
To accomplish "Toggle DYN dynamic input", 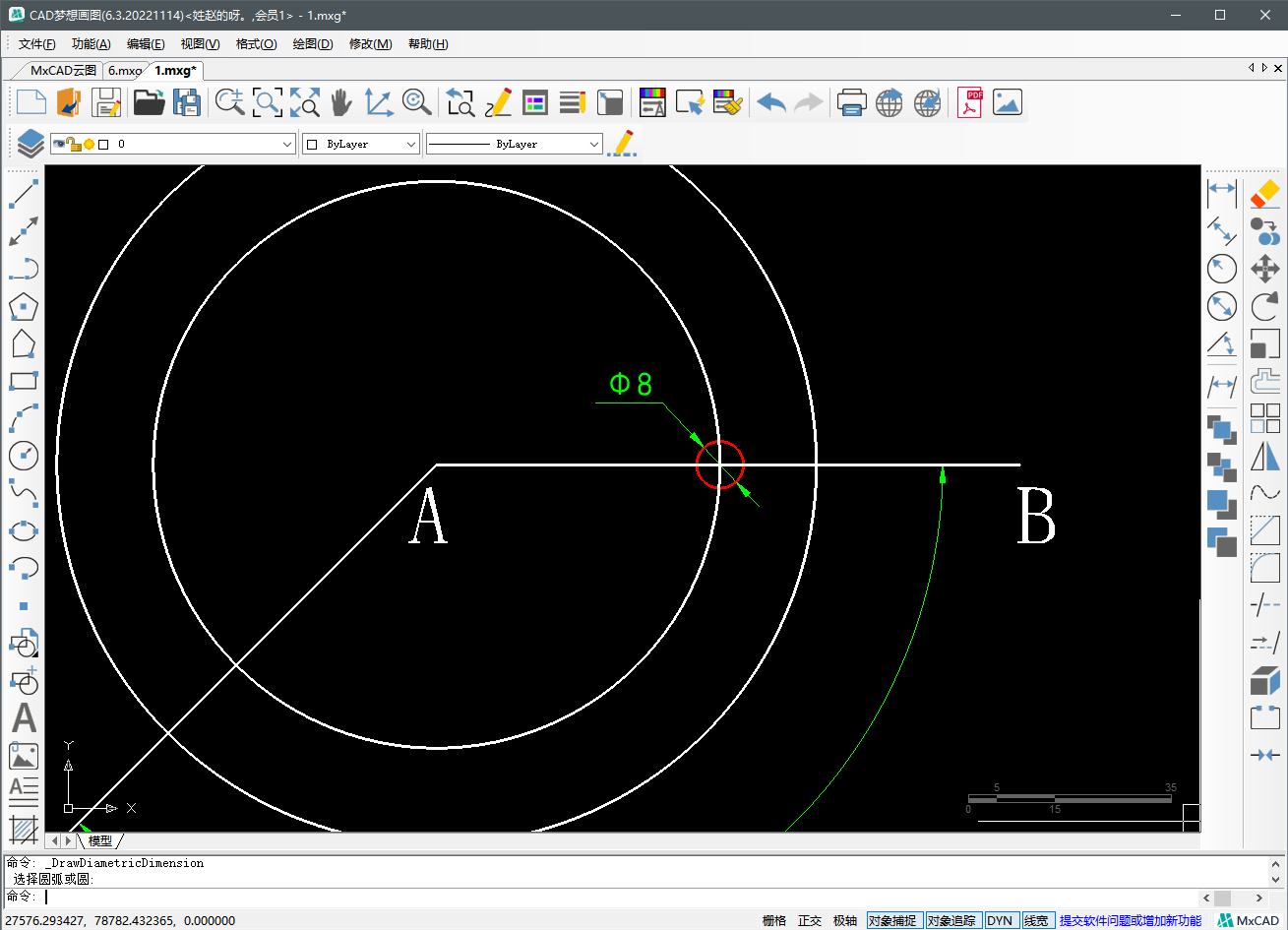I will pyautogui.click(x=1000, y=921).
